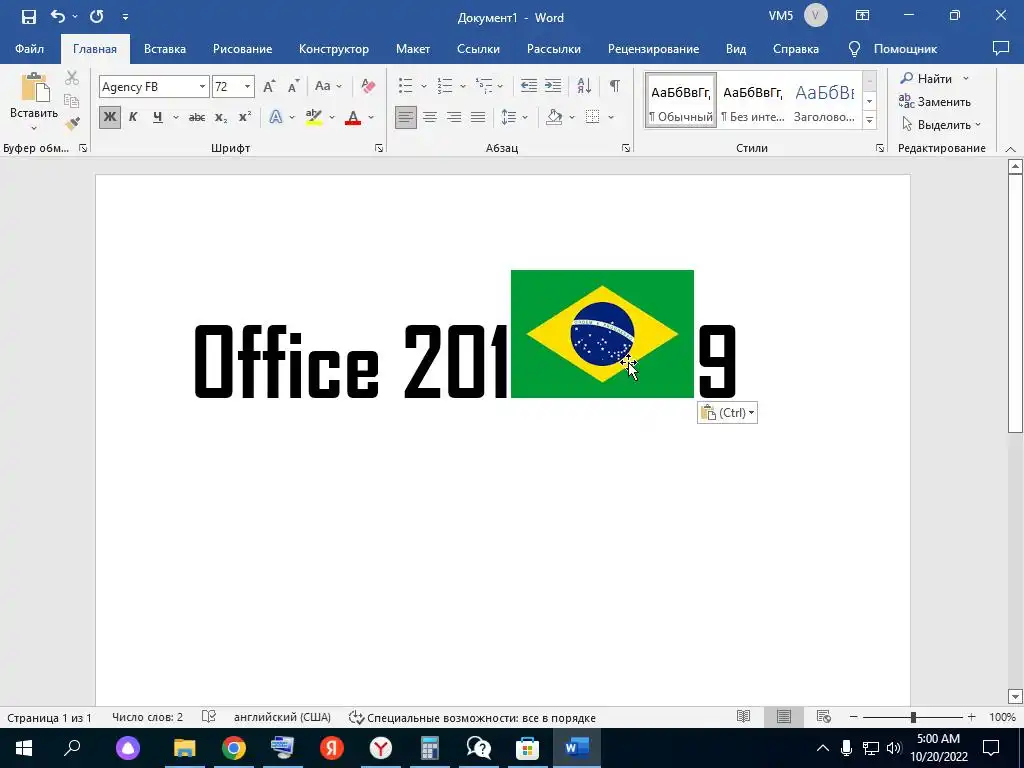The height and width of the screenshot is (768, 1024).
Task: Open the Calculator from the taskbar
Action: click(x=430, y=748)
